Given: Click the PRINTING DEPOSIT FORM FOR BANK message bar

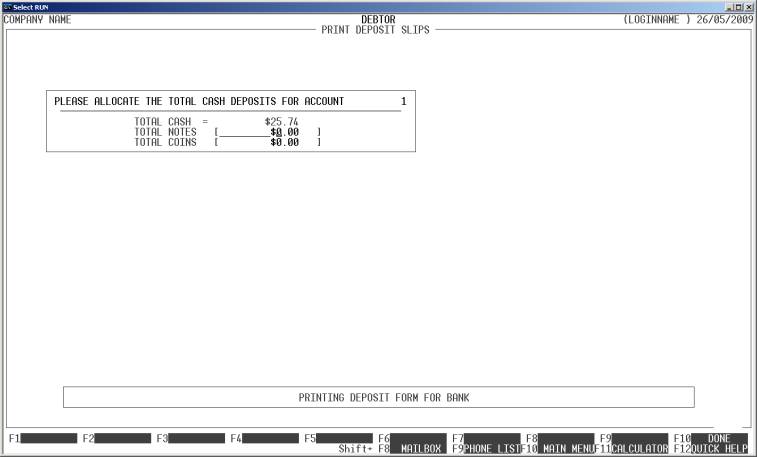Looking at the screenshot, I should coord(378,397).
